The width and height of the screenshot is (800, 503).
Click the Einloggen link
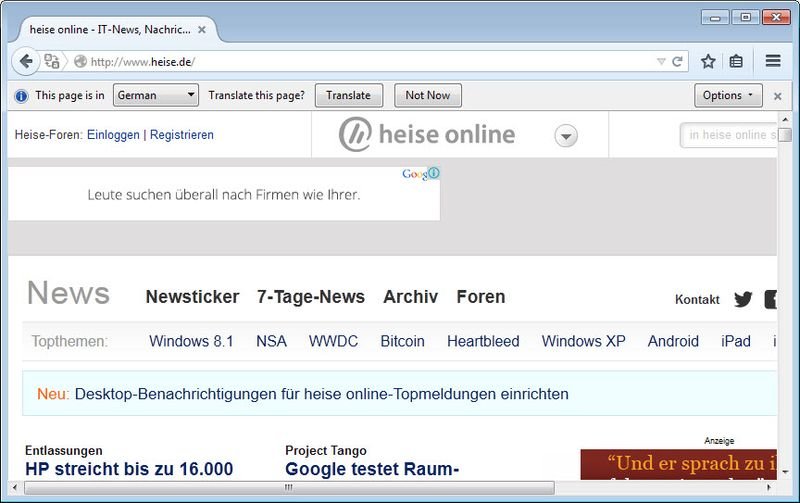(x=113, y=135)
